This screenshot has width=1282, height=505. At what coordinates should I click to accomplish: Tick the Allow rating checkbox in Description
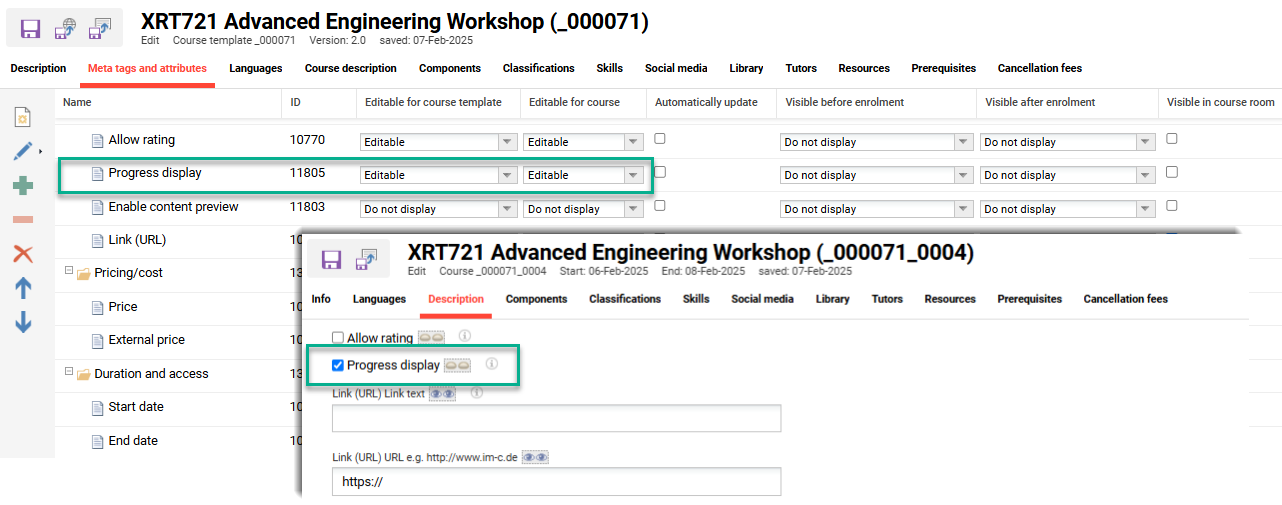338,338
